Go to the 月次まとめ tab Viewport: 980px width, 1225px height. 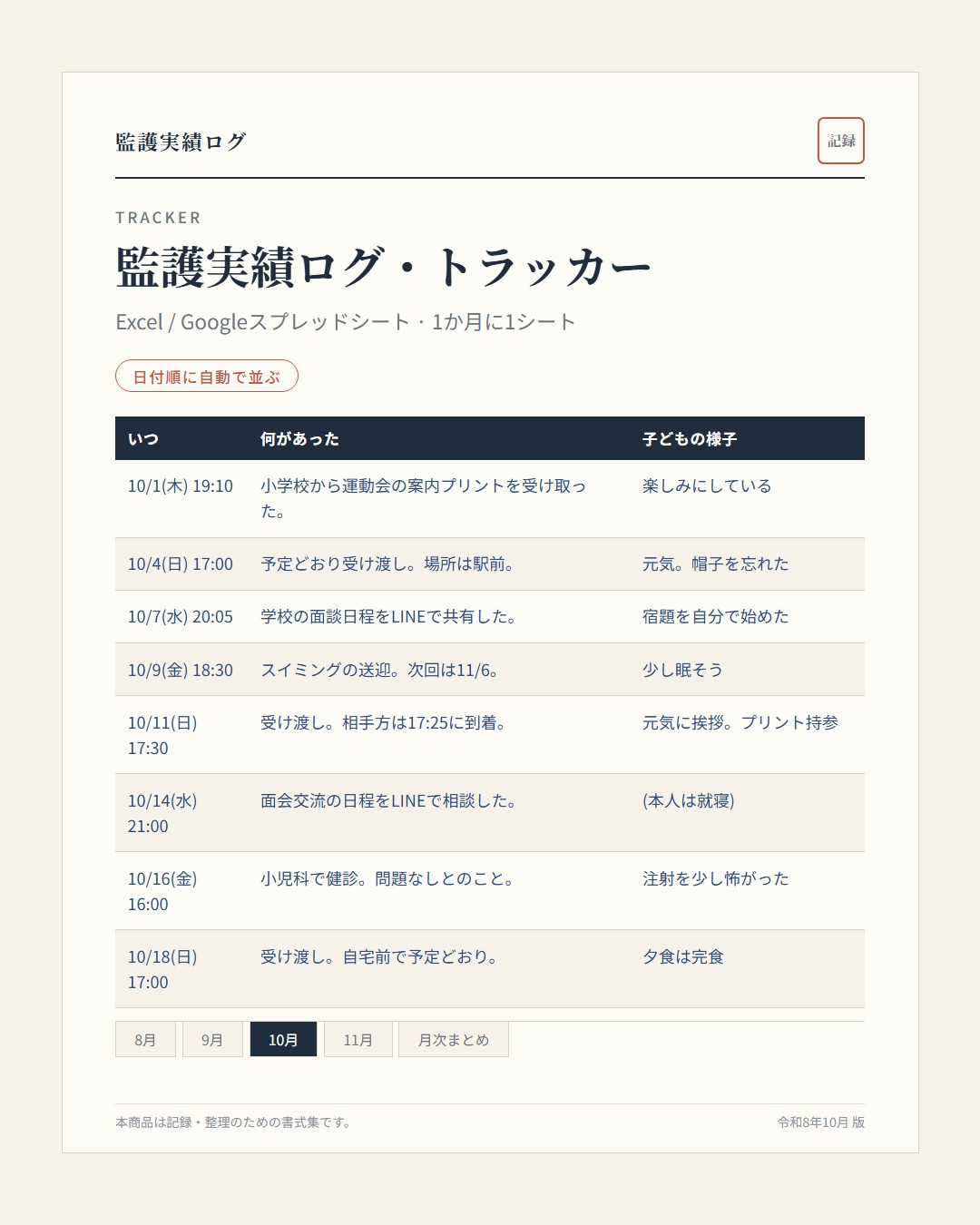coord(454,1040)
